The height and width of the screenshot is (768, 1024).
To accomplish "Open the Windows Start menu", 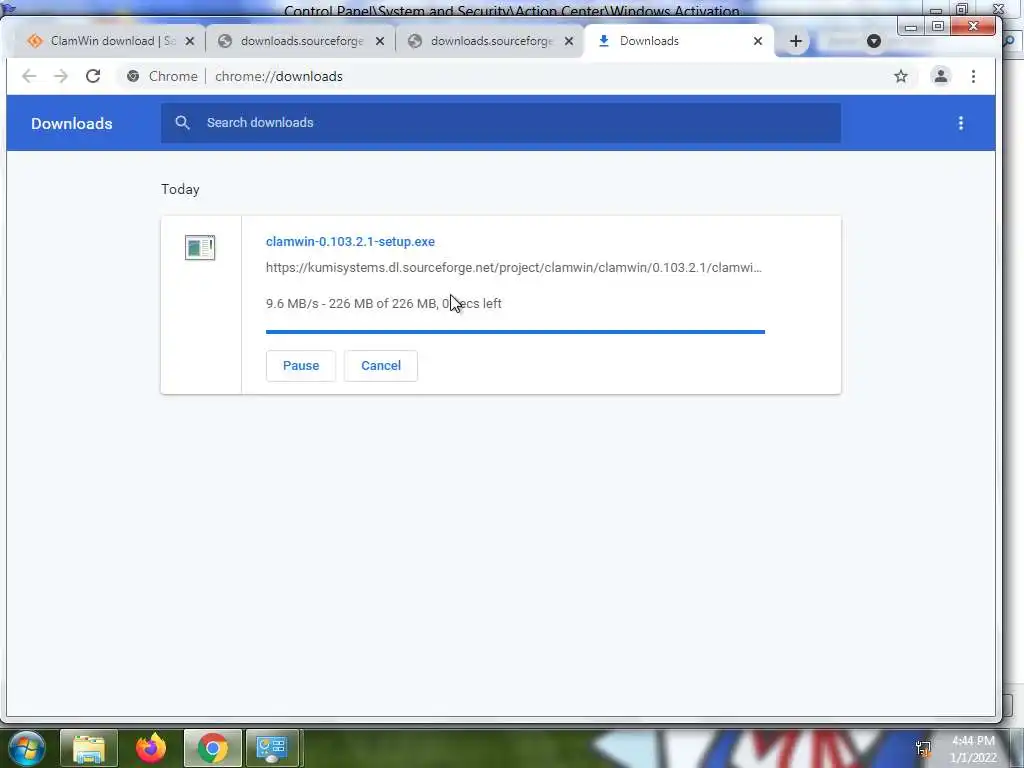I will [25, 748].
